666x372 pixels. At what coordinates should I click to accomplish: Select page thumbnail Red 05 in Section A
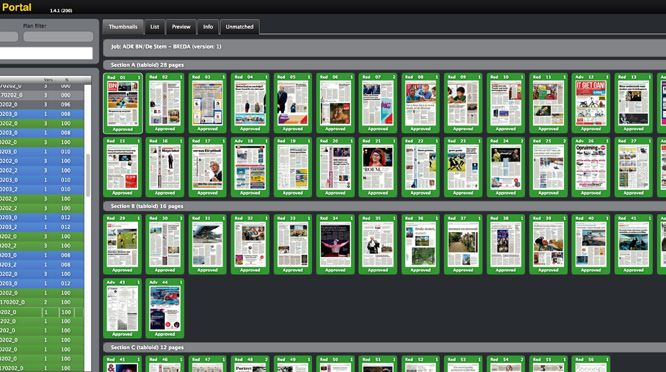click(293, 103)
